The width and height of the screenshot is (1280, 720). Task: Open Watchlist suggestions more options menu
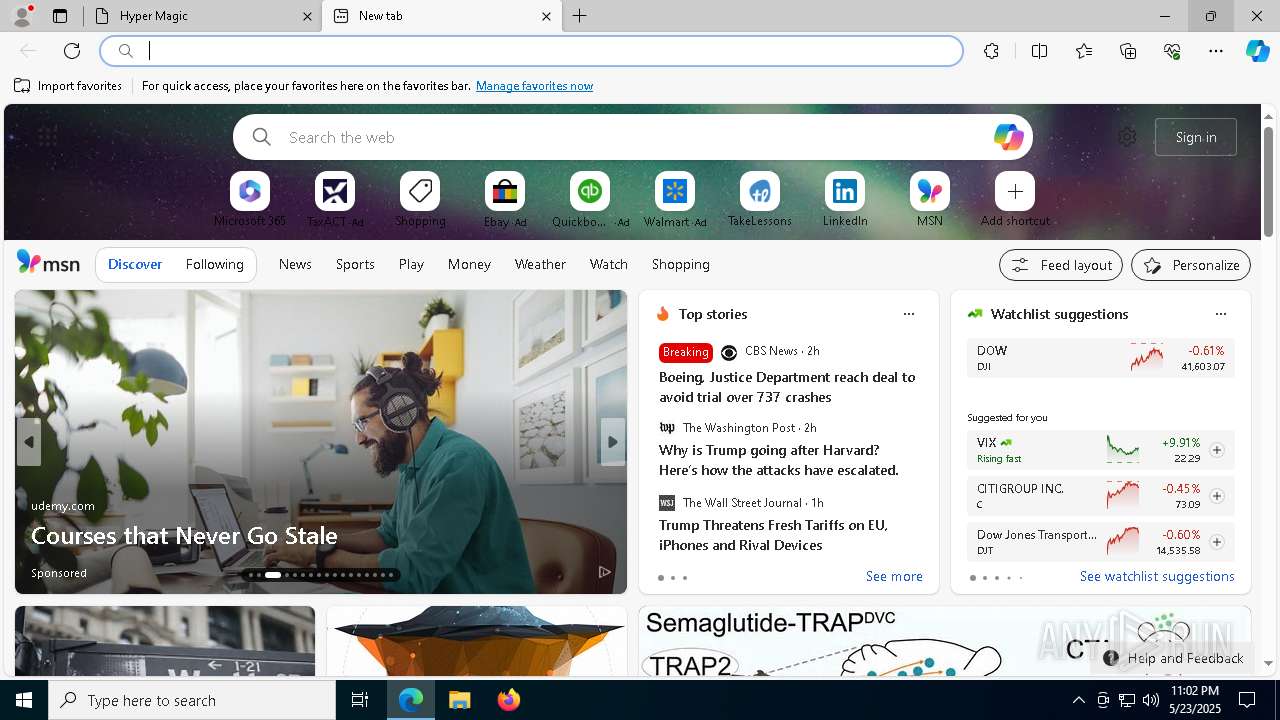pos(1221,314)
